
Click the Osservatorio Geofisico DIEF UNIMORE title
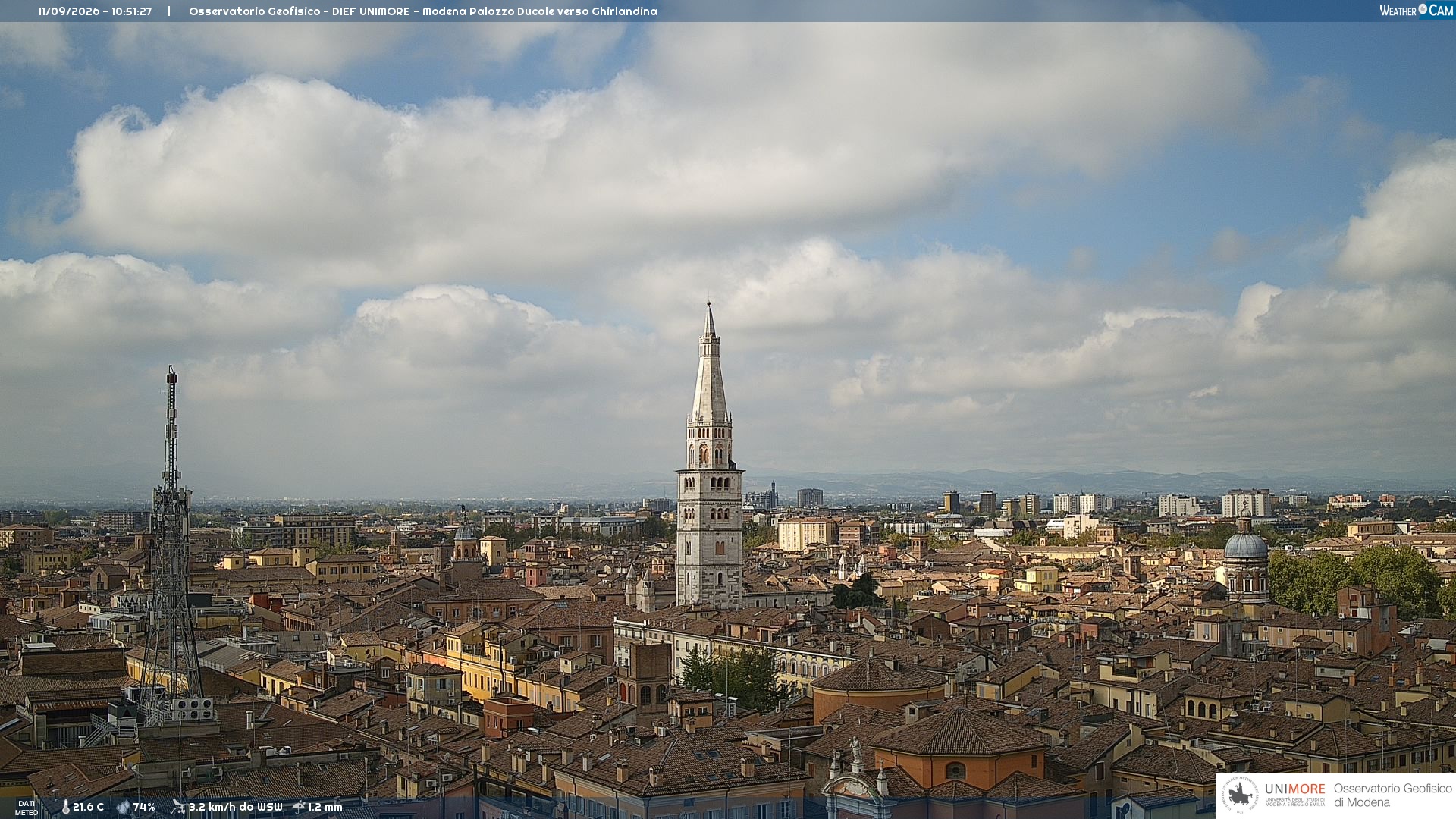(x=299, y=11)
